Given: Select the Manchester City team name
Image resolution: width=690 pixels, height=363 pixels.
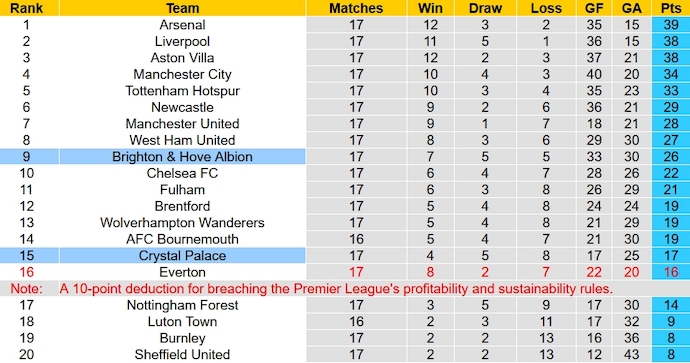Looking at the screenshot, I should (182, 74).
